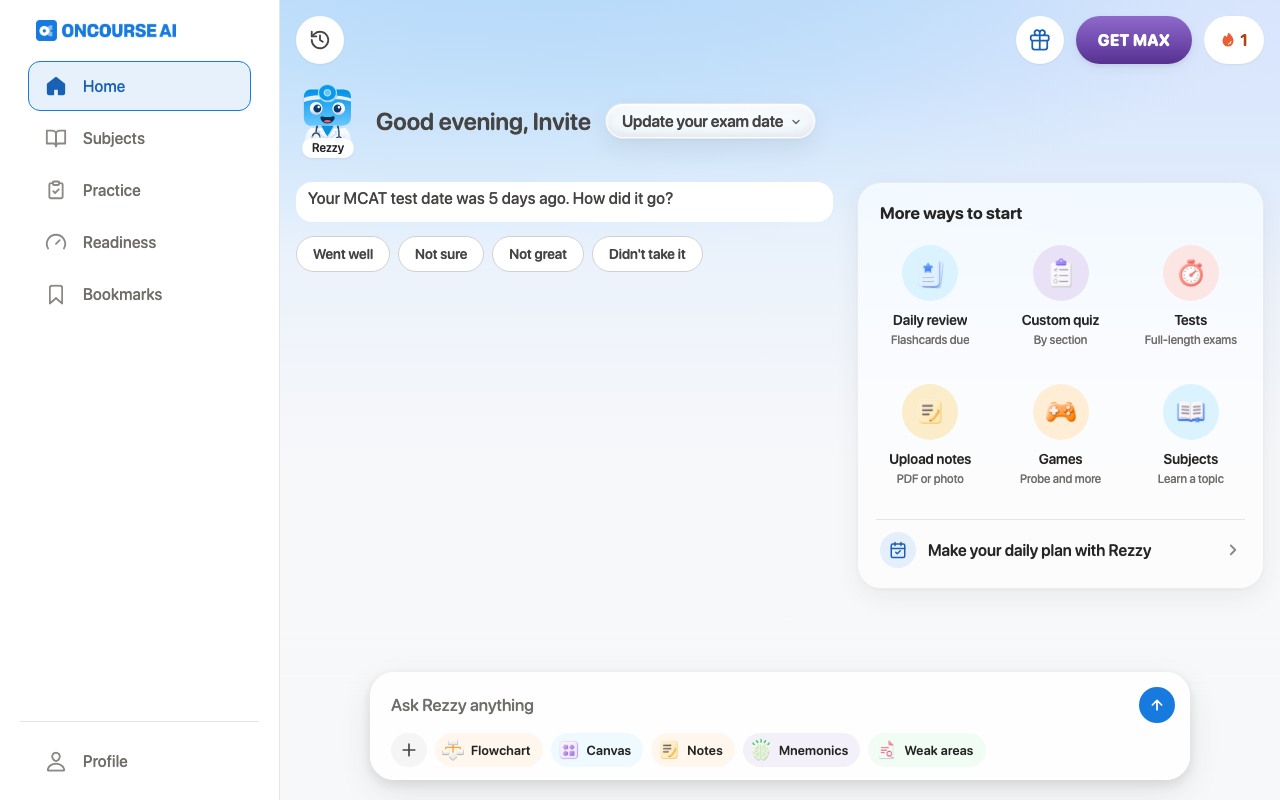Select the Canvas chip
The width and height of the screenshot is (1280, 800).
[597, 750]
